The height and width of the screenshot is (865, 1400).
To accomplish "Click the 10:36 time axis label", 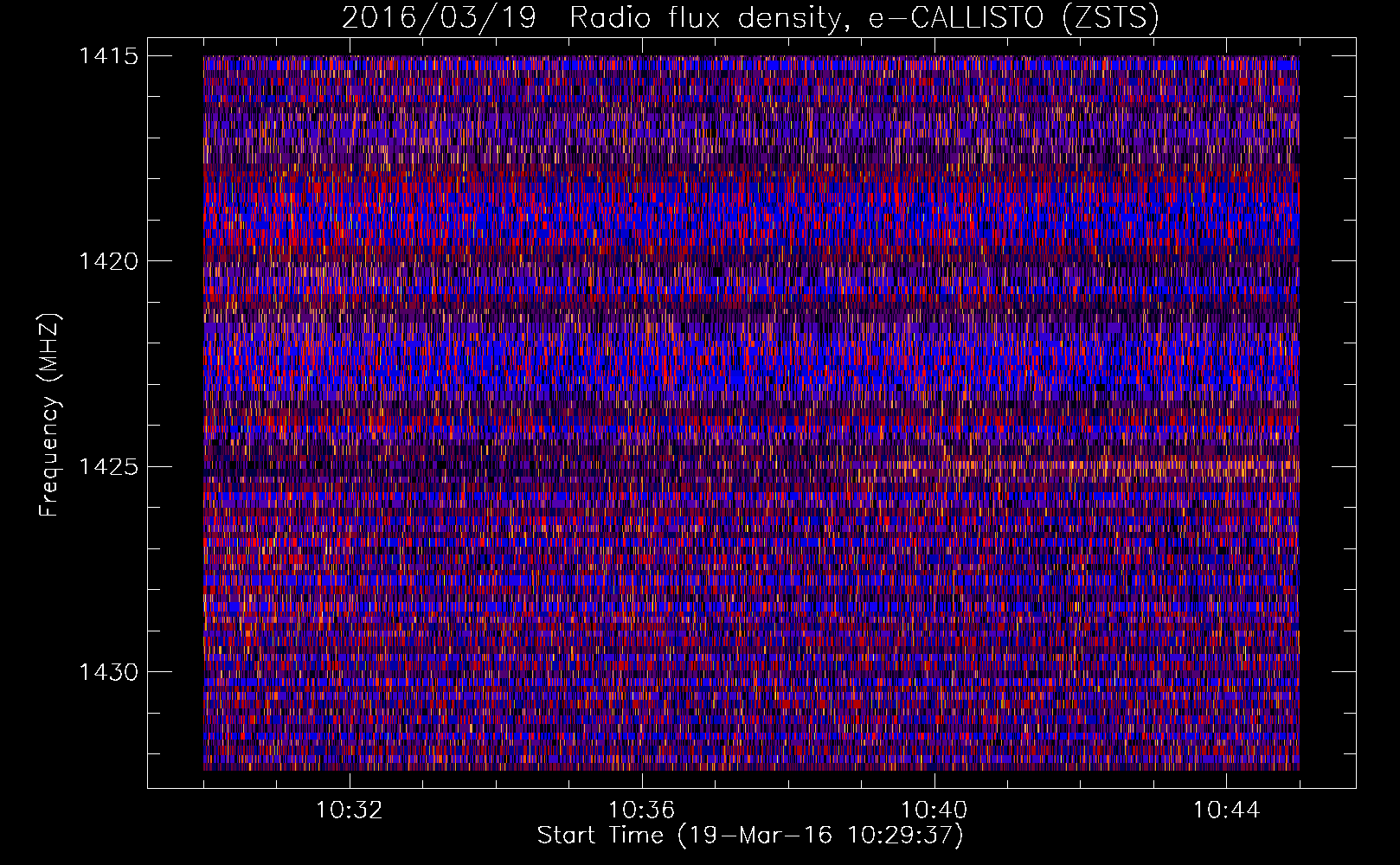I will click(641, 811).
